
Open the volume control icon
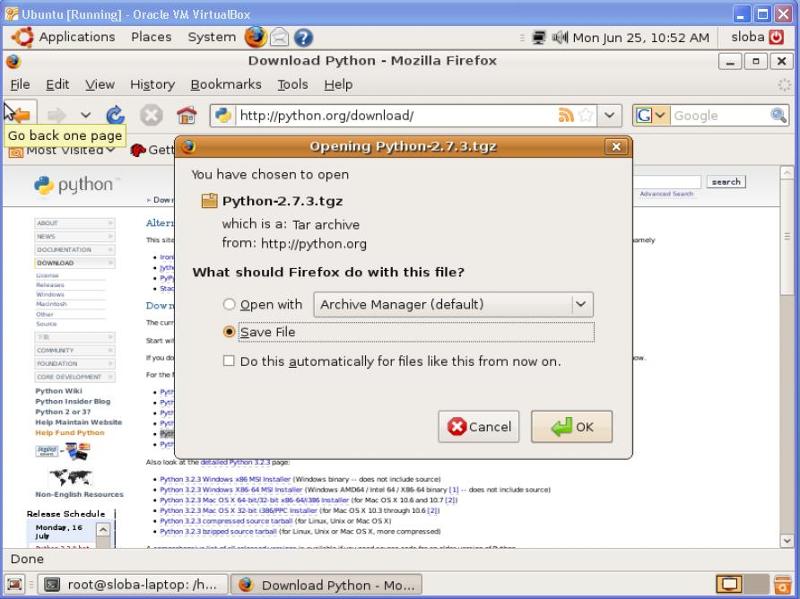(x=560, y=37)
